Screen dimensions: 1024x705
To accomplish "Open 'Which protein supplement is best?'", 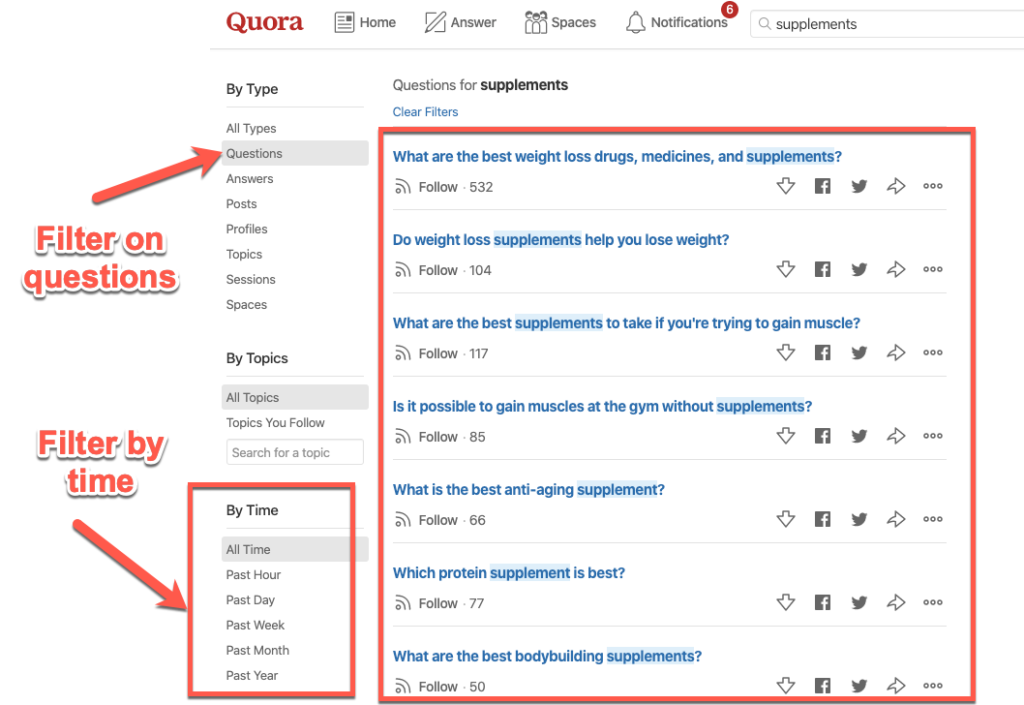I will tap(509, 573).
